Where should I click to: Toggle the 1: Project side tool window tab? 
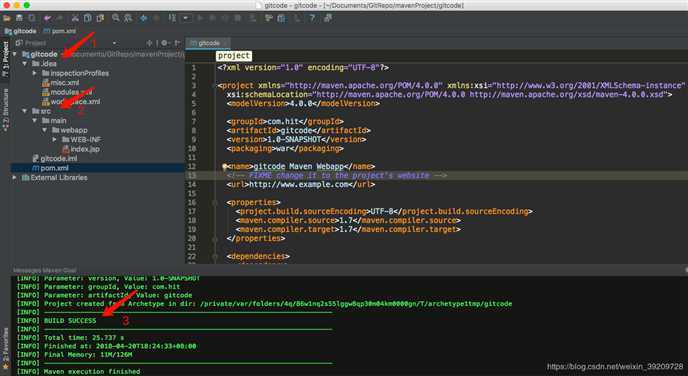5,59
